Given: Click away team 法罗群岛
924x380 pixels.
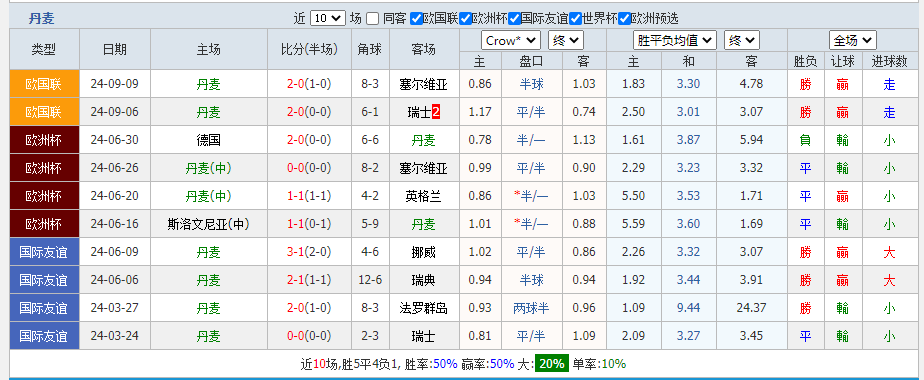Looking at the screenshot, I should (423, 308).
